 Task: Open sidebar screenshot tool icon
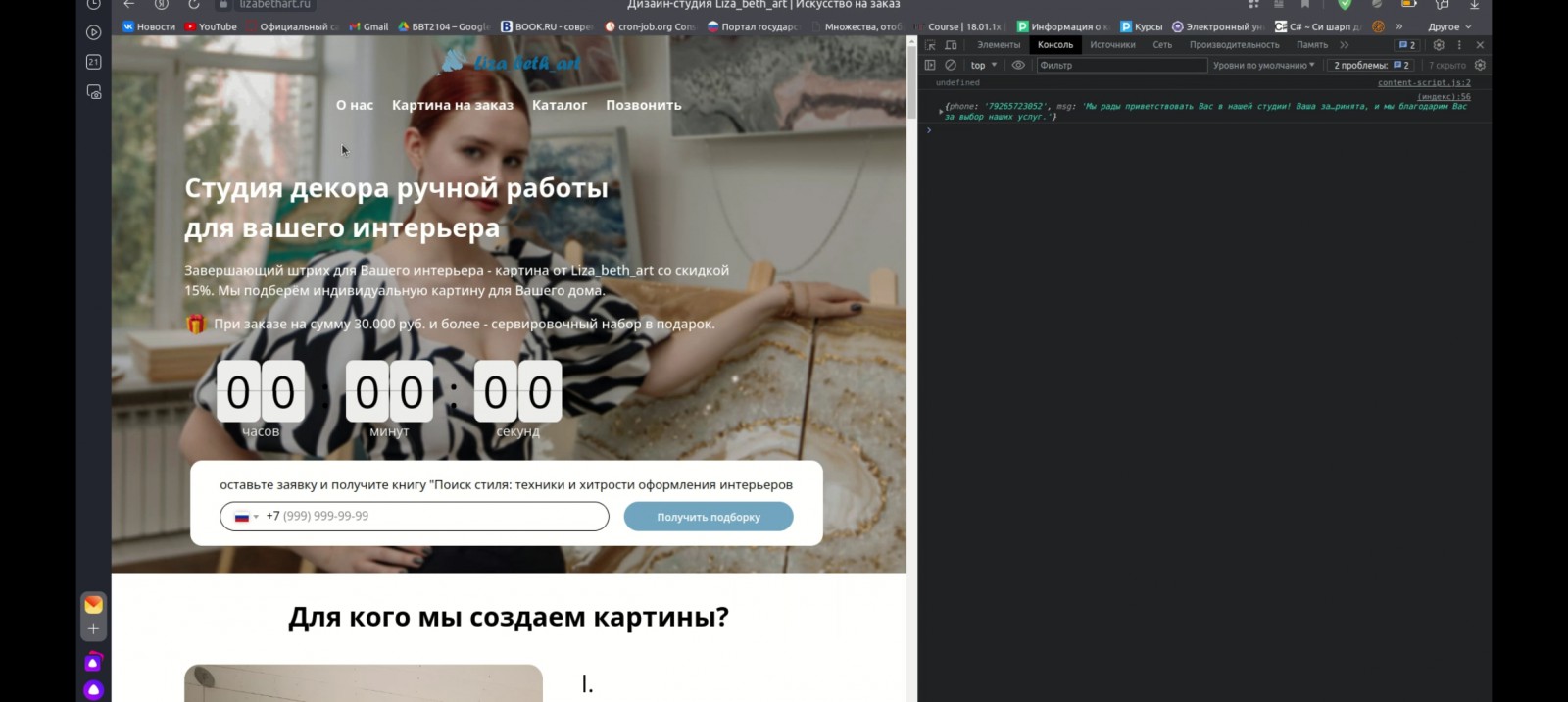(94, 92)
